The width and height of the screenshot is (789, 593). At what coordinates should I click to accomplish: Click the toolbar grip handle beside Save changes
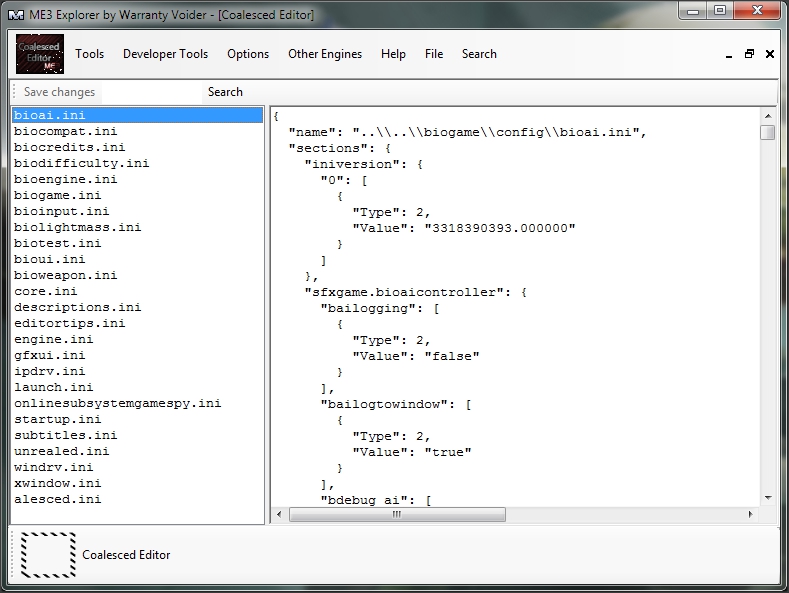coord(15,92)
